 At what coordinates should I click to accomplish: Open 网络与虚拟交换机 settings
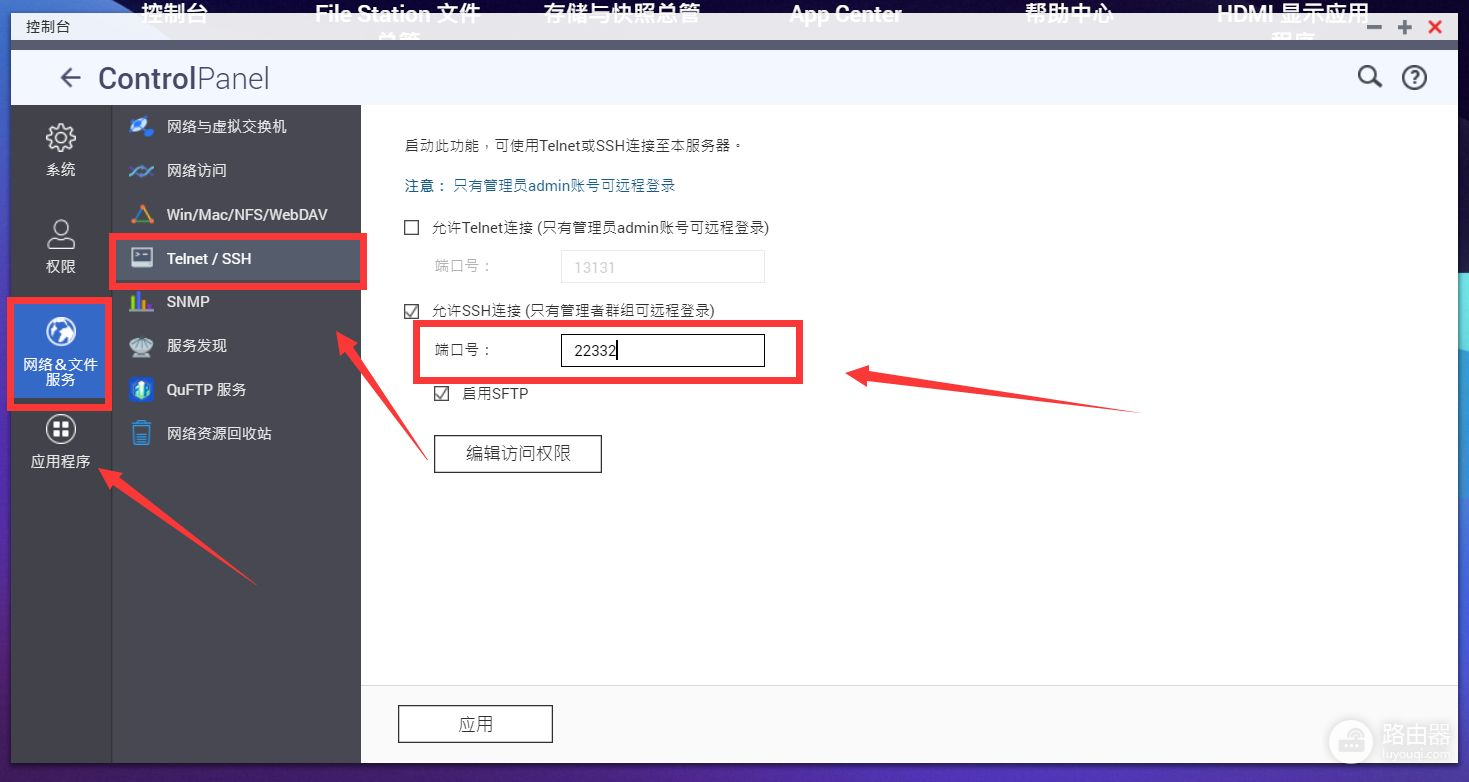coord(236,127)
